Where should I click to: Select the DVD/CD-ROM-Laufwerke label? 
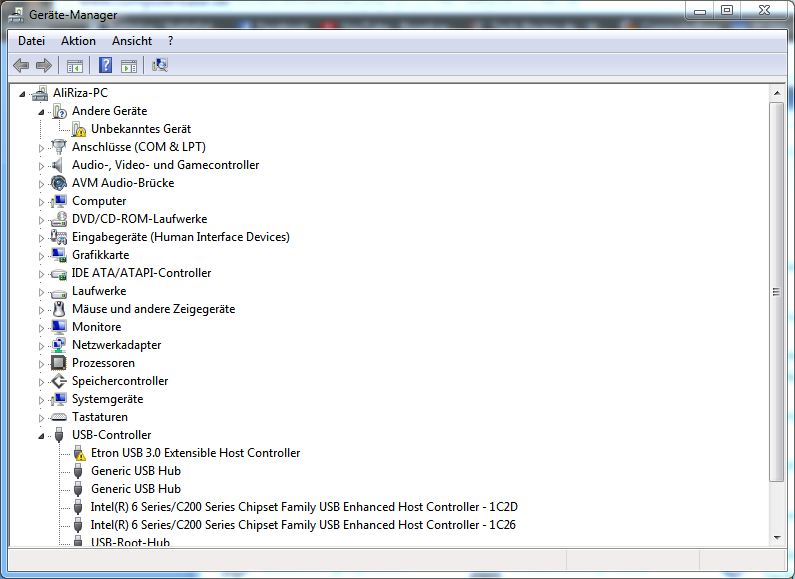click(x=139, y=219)
